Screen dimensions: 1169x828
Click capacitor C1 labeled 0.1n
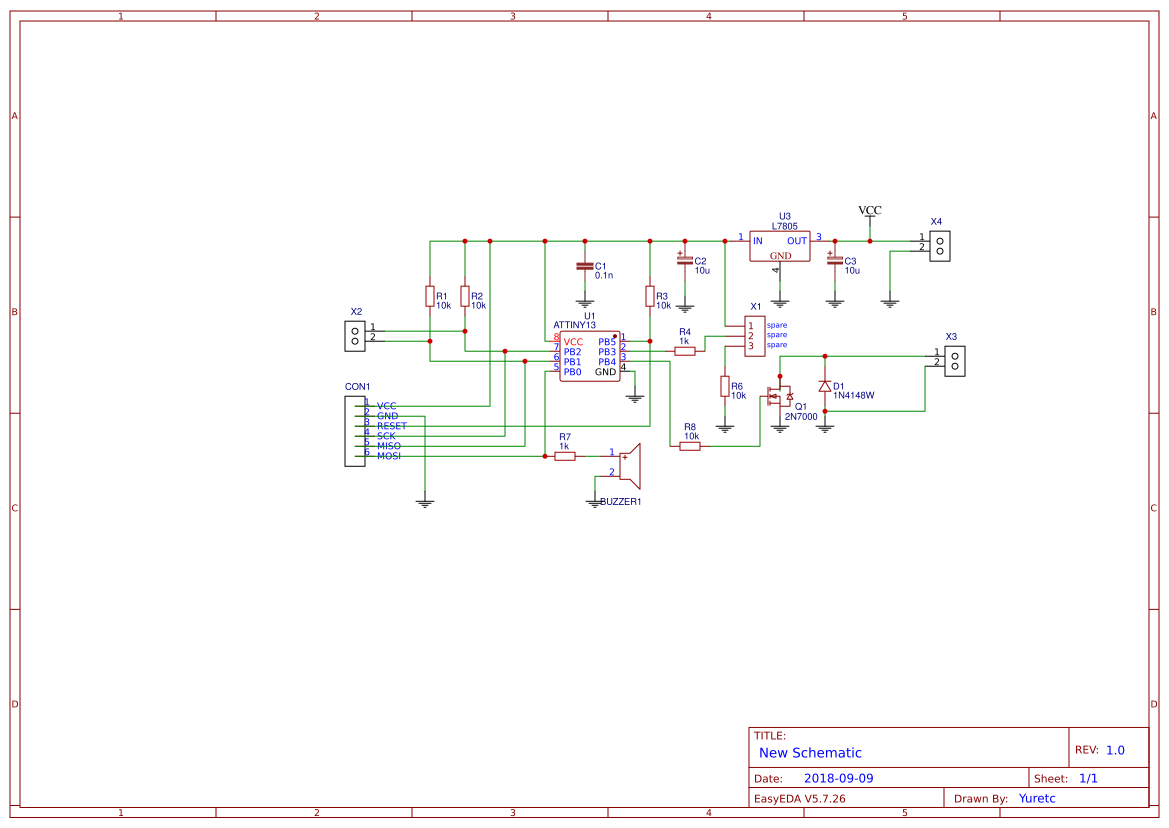(x=585, y=265)
